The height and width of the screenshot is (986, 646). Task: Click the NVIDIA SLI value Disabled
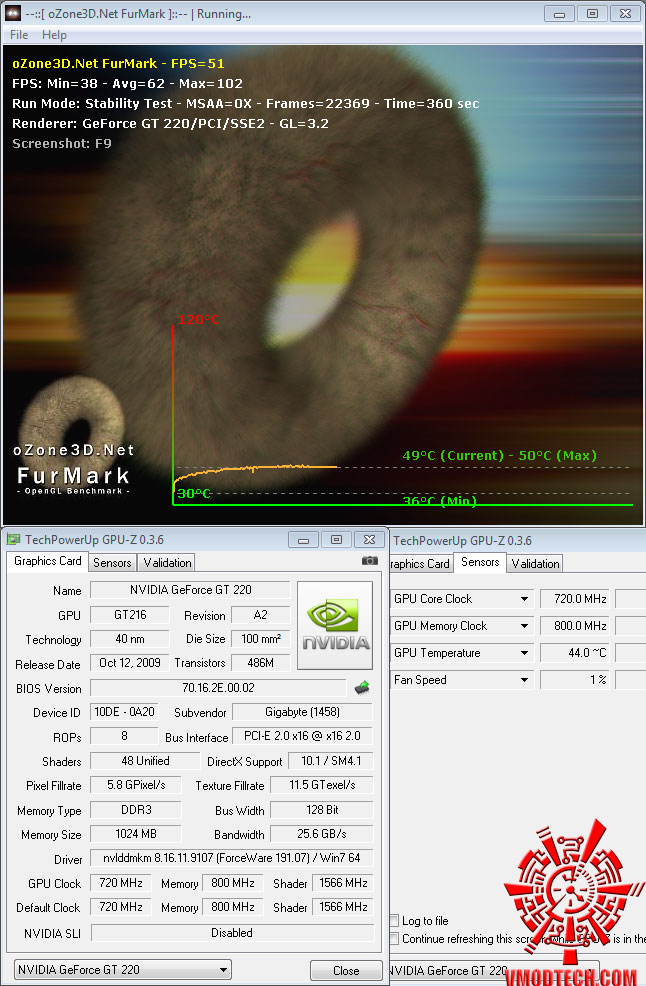click(x=232, y=933)
